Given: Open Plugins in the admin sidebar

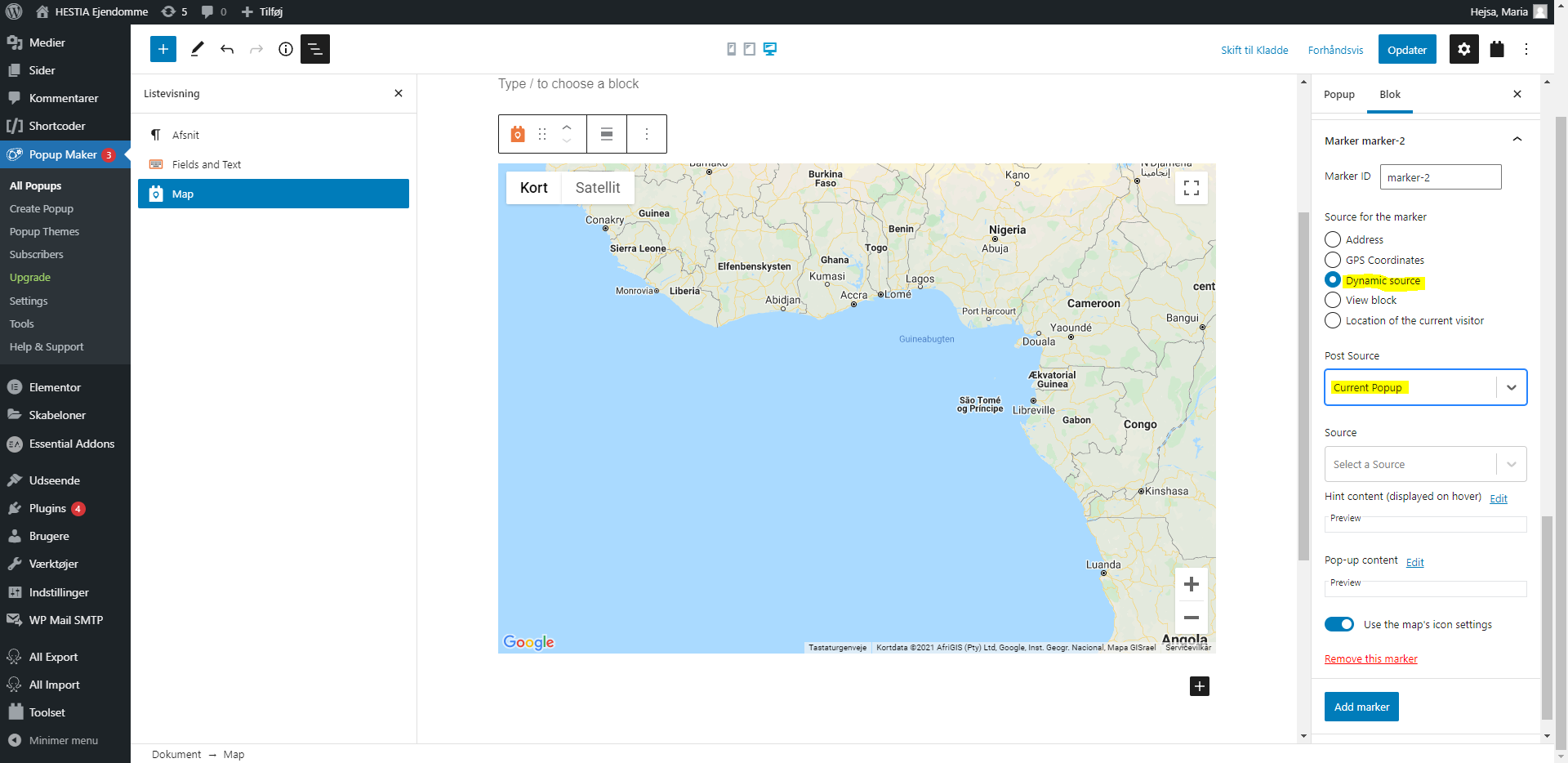Looking at the screenshot, I should (47, 508).
